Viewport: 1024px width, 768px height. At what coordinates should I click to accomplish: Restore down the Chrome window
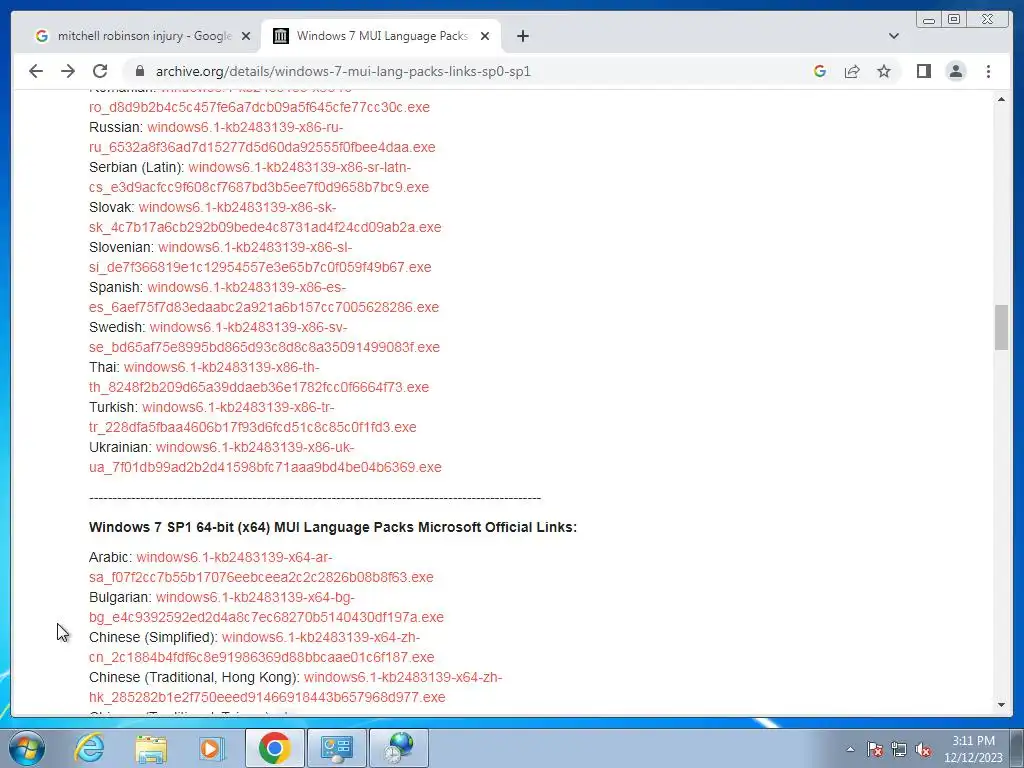click(954, 20)
